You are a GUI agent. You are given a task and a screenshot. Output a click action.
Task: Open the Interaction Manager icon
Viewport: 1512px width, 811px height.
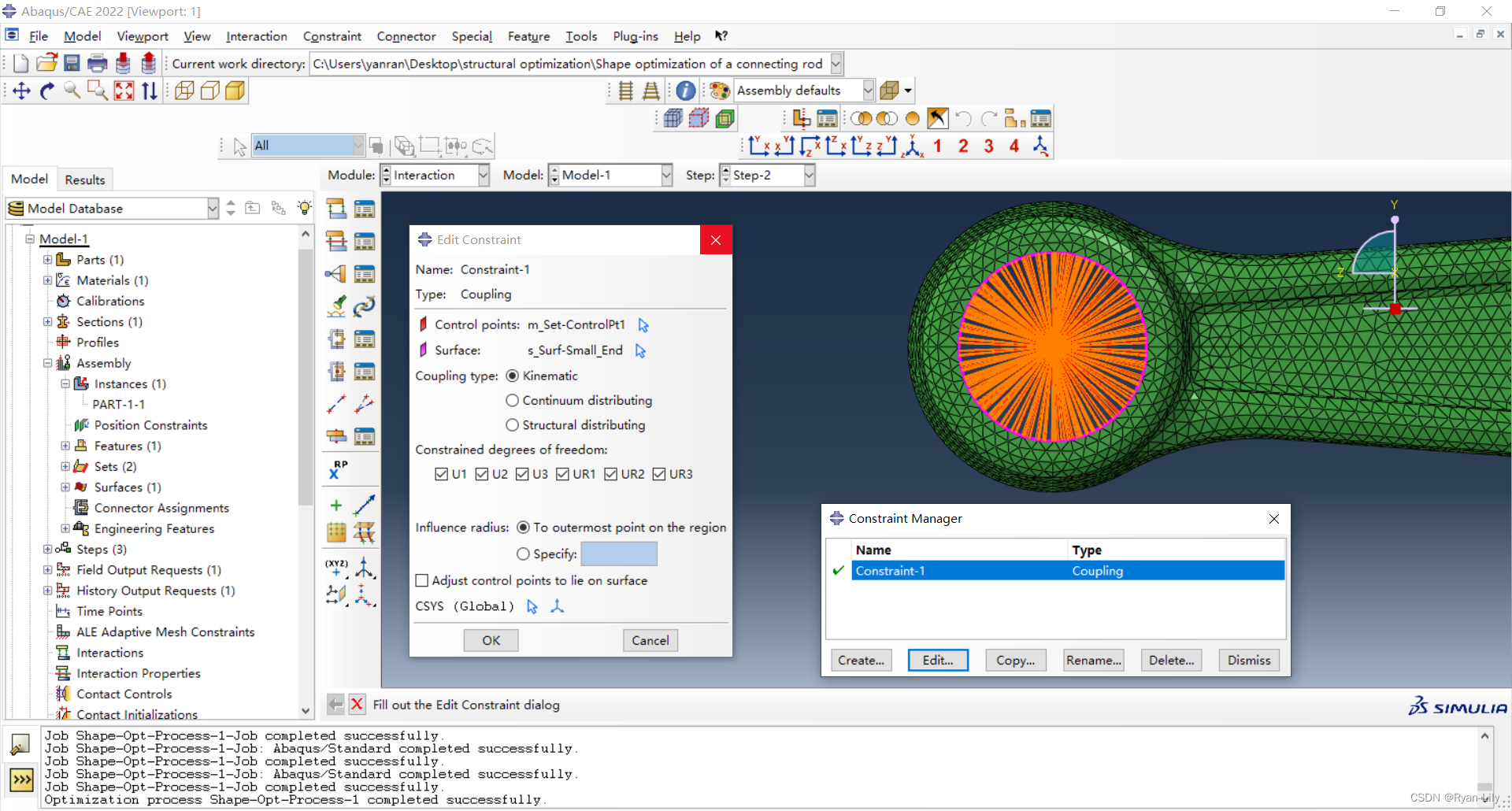coord(365,209)
